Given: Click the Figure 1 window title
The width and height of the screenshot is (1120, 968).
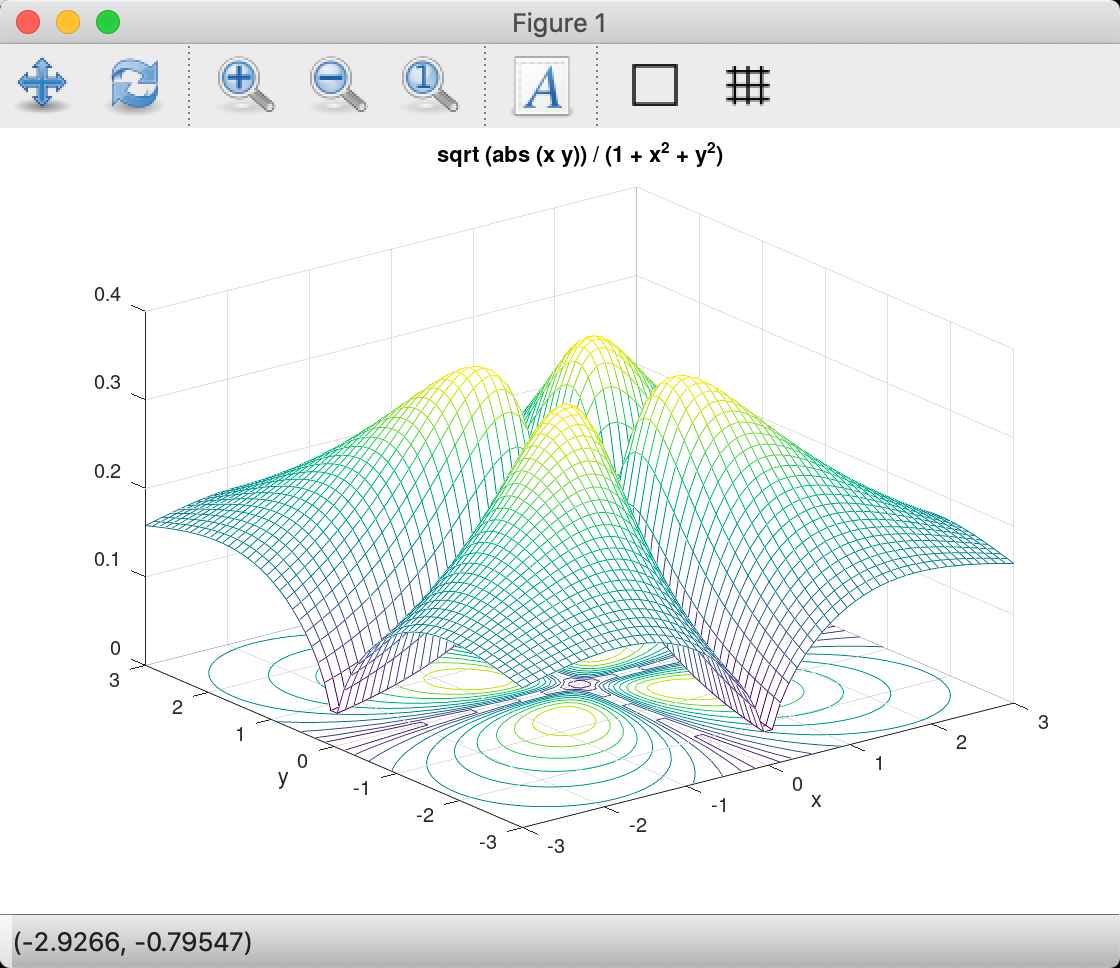Looking at the screenshot, I should 559,22.
